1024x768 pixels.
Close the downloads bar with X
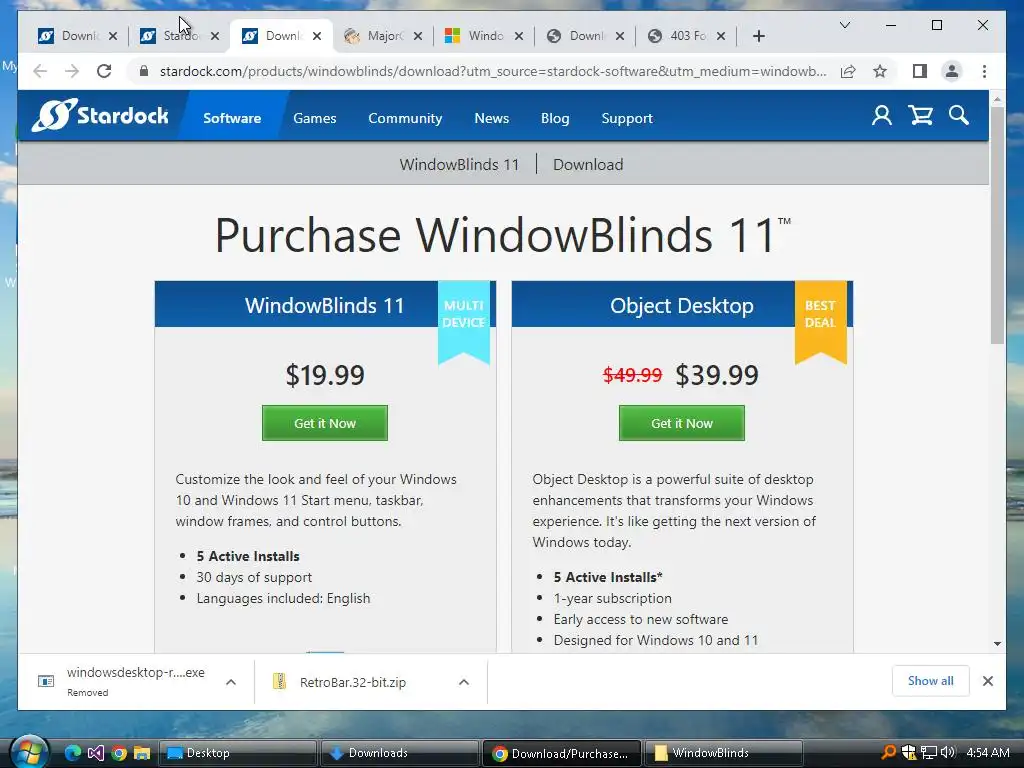(987, 681)
